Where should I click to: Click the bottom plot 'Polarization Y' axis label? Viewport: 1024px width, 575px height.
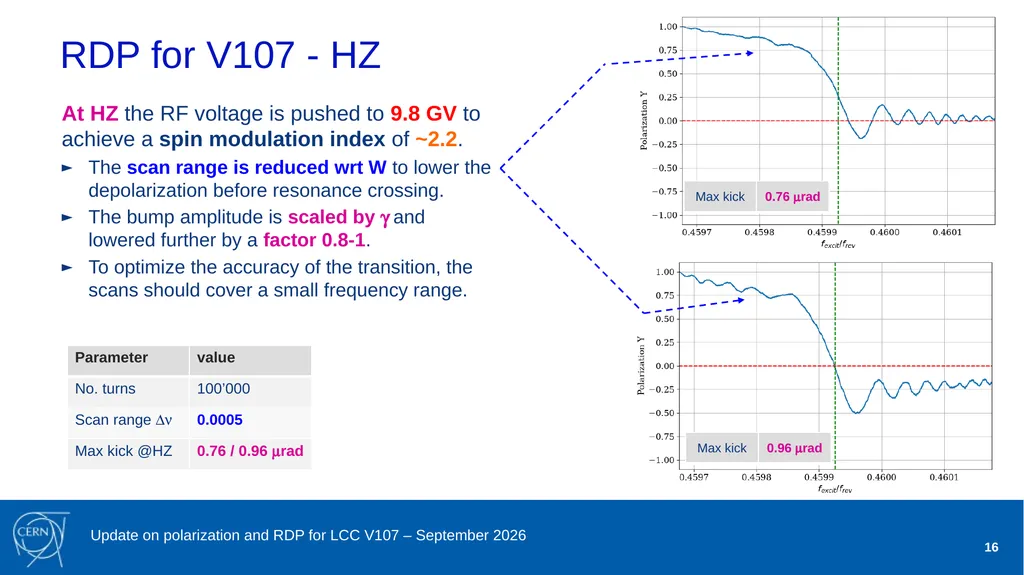pyautogui.click(x=641, y=366)
